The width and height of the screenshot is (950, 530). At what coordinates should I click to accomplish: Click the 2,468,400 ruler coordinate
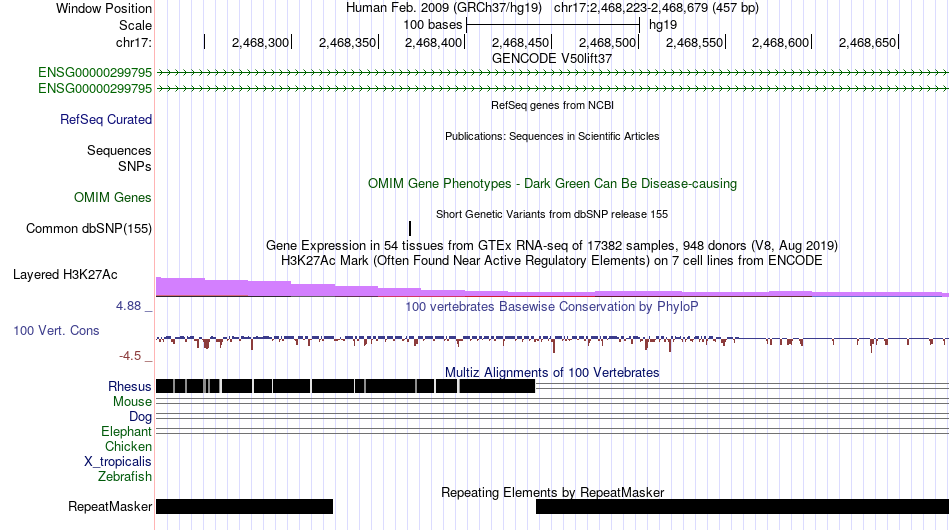tap(434, 42)
